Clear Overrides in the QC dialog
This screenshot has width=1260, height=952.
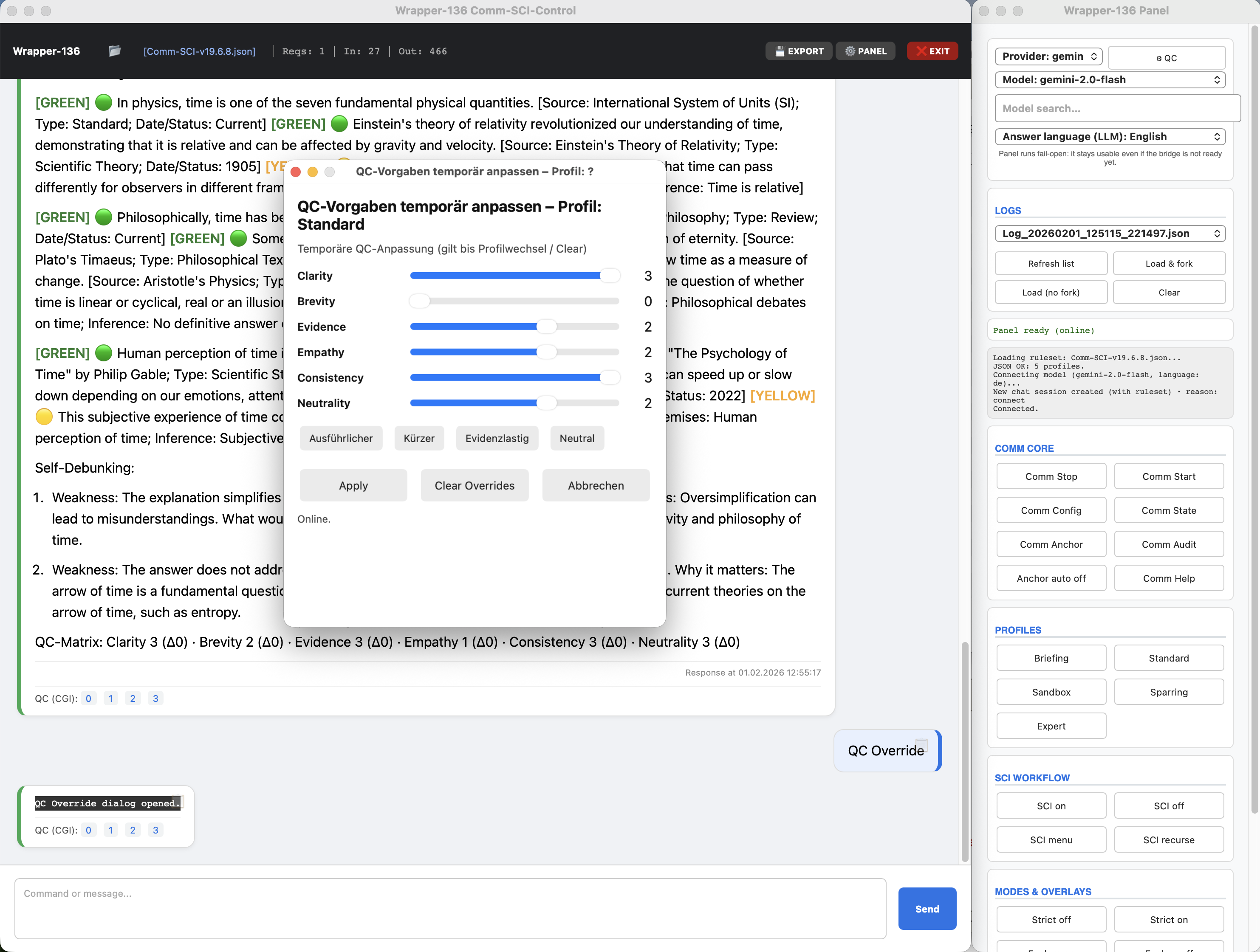(475, 485)
